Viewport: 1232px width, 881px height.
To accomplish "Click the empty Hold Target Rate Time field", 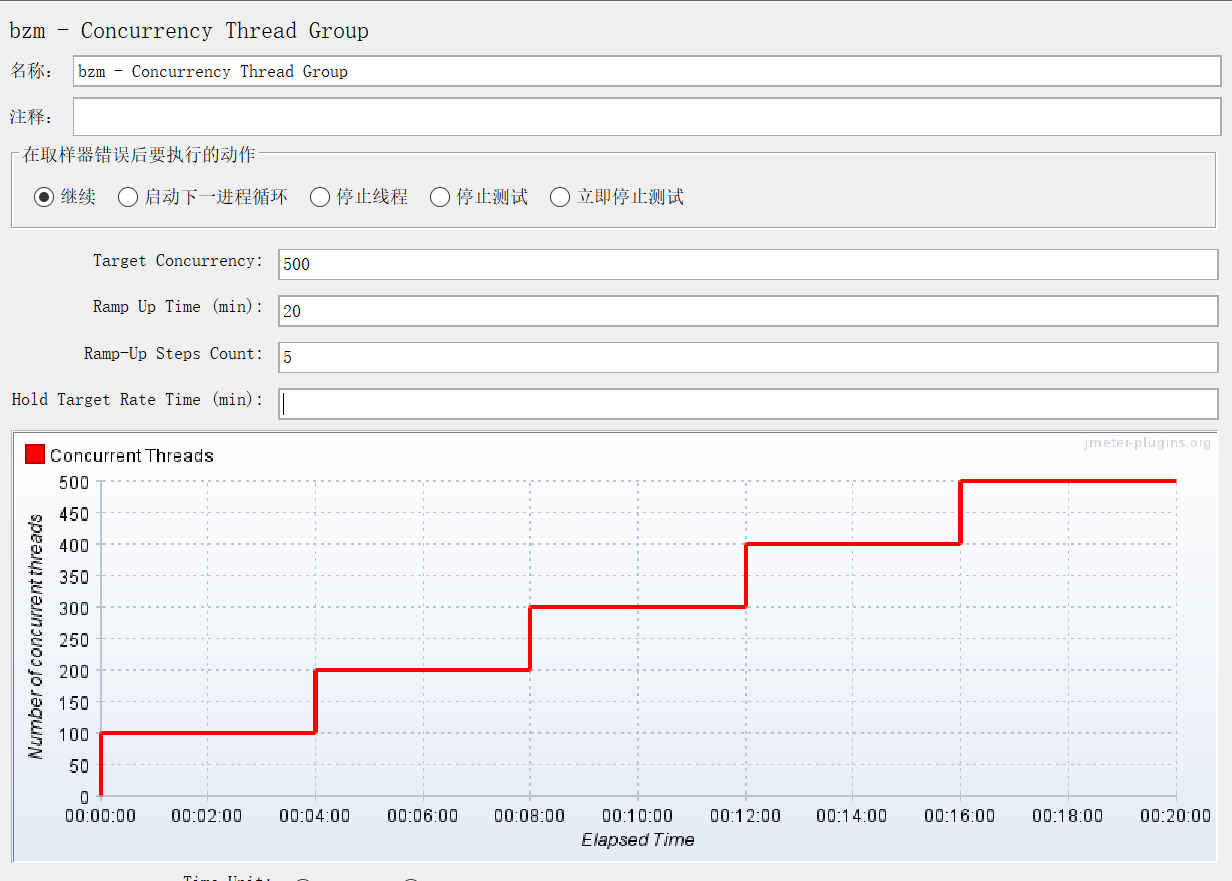I will (x=748, y=403).
